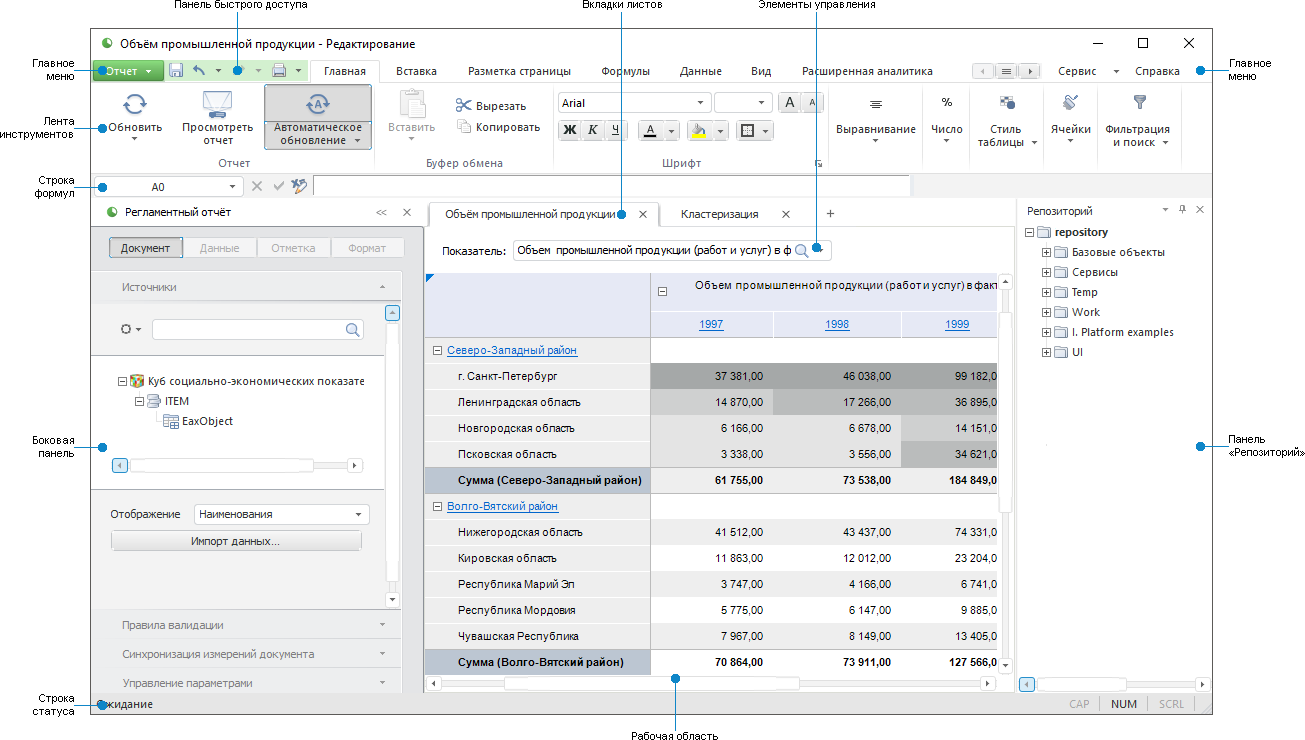Viewport: 1305px width, 740px height.
Task: Click the save diskette icon
Action: pyautogui.click(x=176, y=71)
